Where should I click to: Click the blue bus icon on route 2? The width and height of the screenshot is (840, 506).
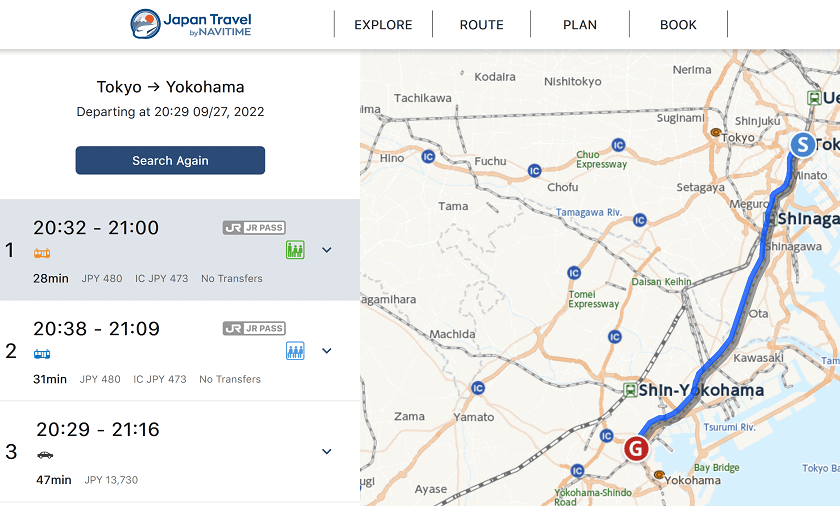(42, 354)
